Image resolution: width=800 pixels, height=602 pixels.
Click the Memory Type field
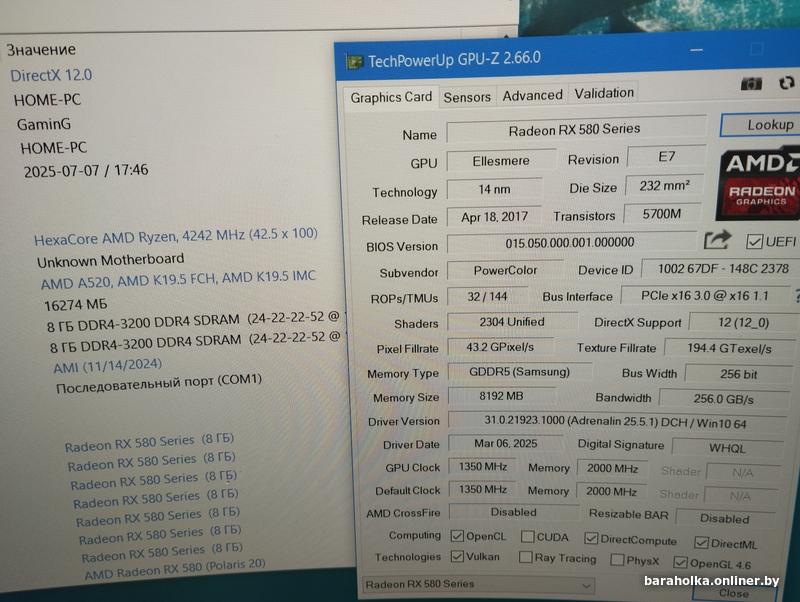point(519,371)
